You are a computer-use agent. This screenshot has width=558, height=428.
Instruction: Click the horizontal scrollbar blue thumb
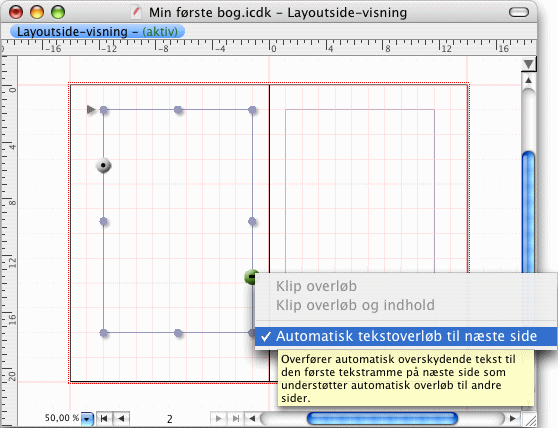point(382,418)
